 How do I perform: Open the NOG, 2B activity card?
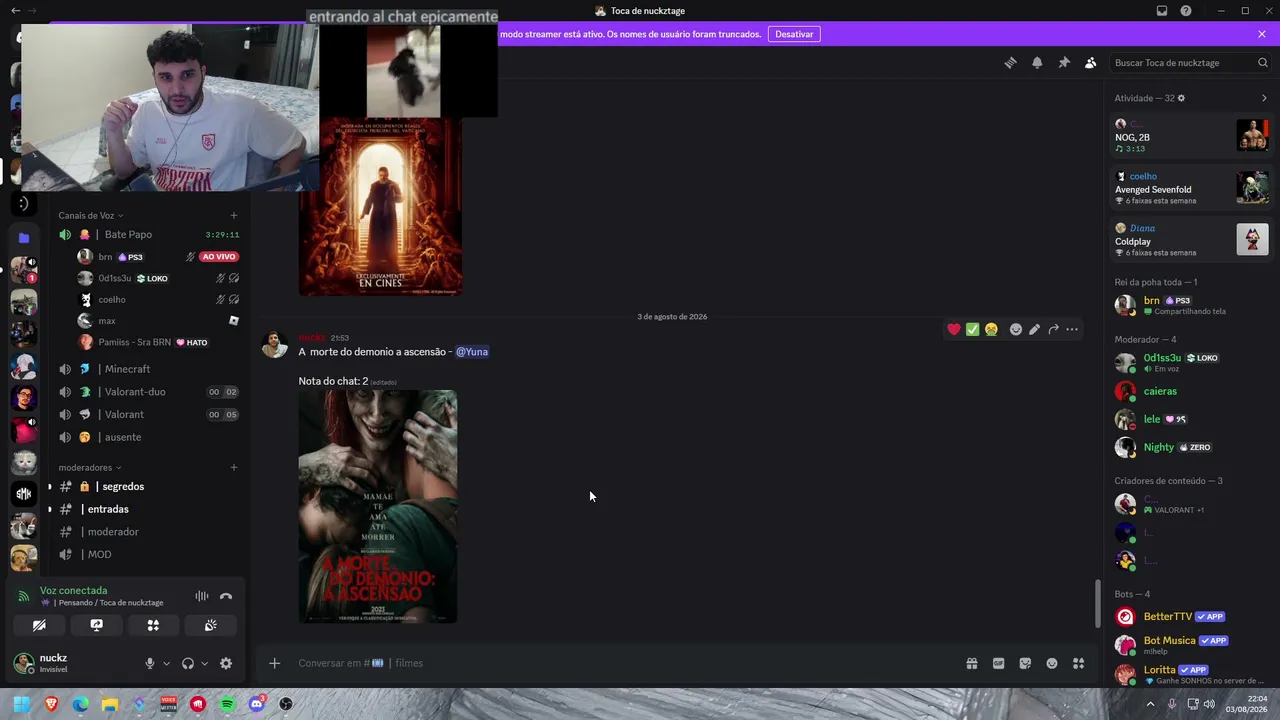click(x=1191, y=135)
